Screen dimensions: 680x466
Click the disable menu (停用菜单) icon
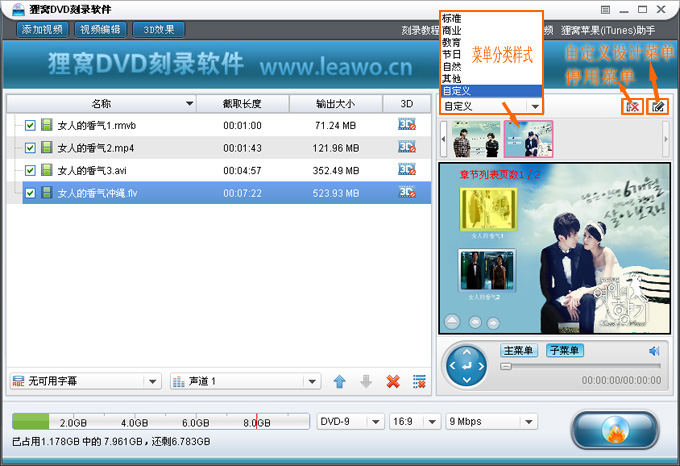coord(633,107)
